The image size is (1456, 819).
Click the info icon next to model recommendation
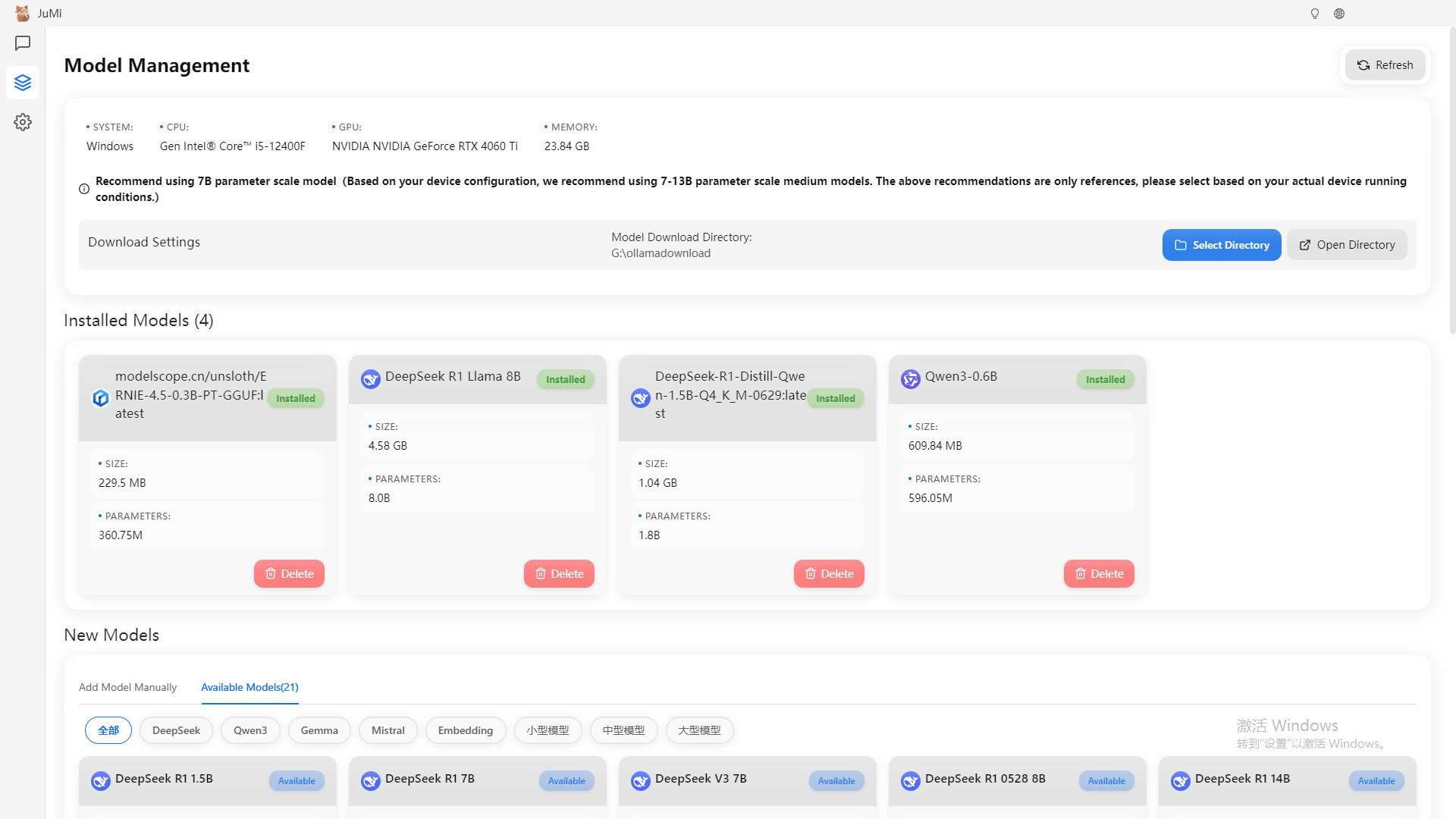pos(83,189)
